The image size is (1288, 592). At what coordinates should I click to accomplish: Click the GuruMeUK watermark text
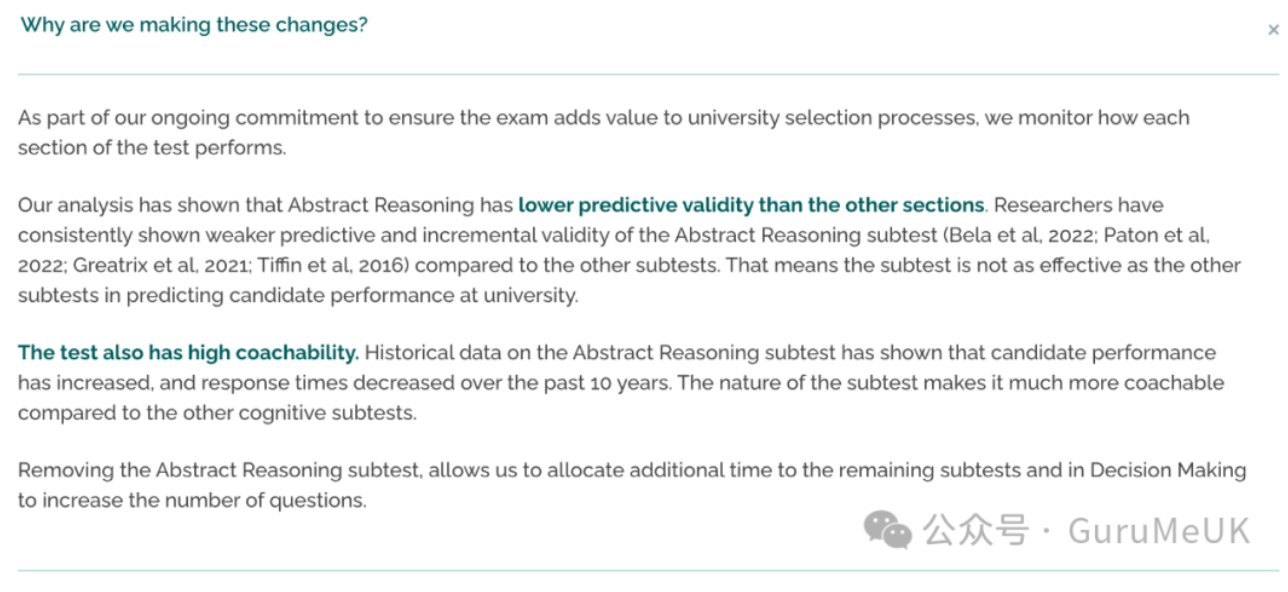1159,531
